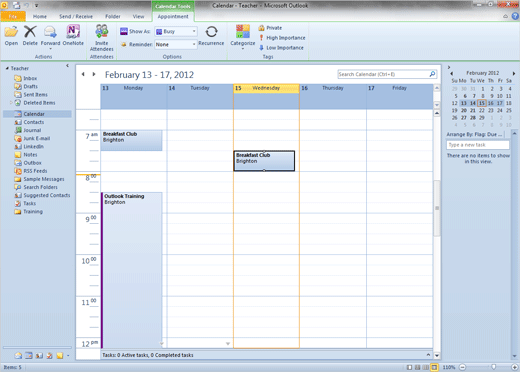520x372 pixels.
Task: Switch to the Home ribbon tab
Action: pyautogui.click(x=40, y=16)
